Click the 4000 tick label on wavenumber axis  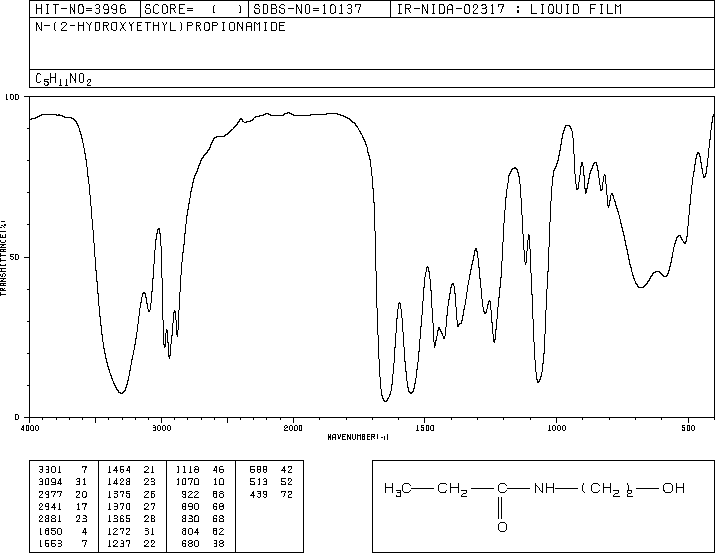pos(30,428)
